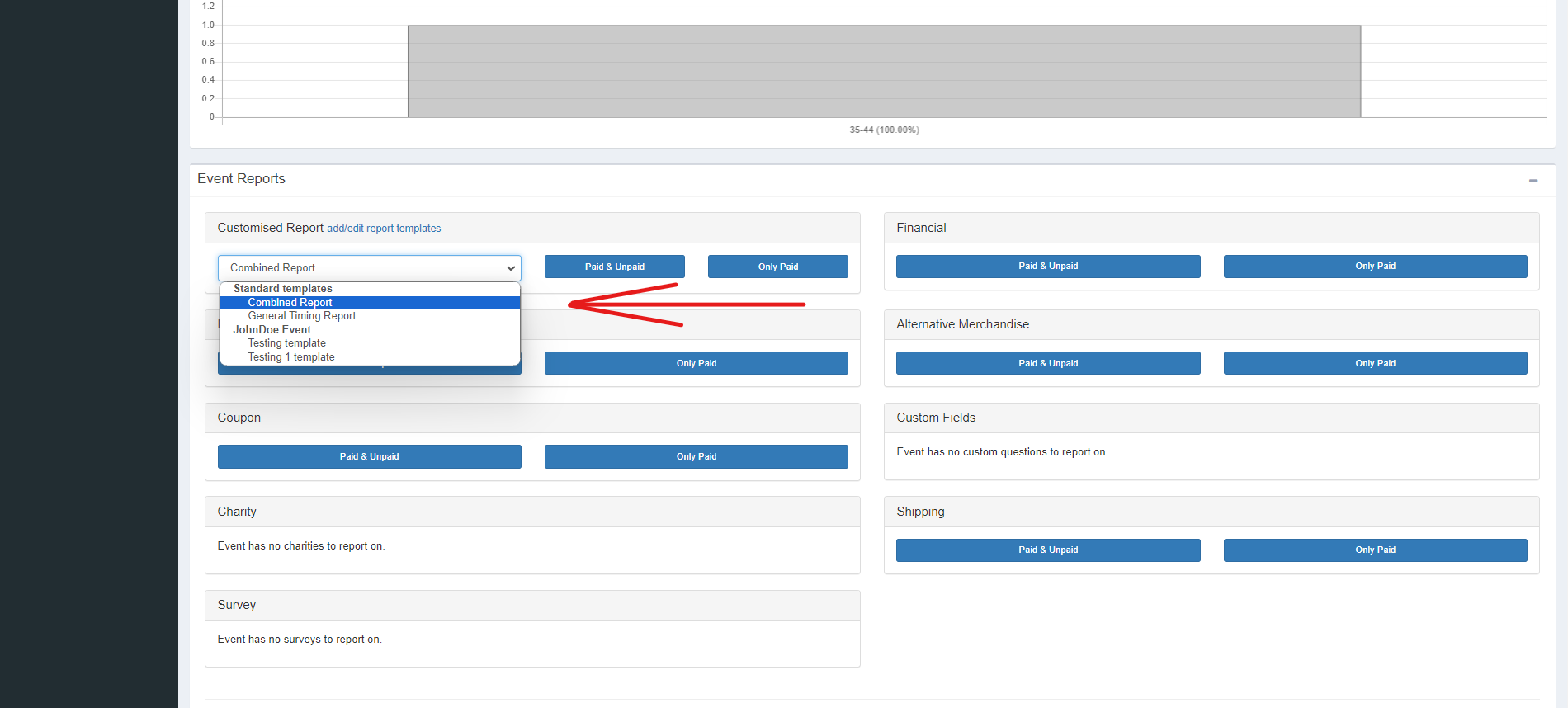Pick the Testing template option
Viewport: 1568px width, 708px height.
click(x=370, y=343)
